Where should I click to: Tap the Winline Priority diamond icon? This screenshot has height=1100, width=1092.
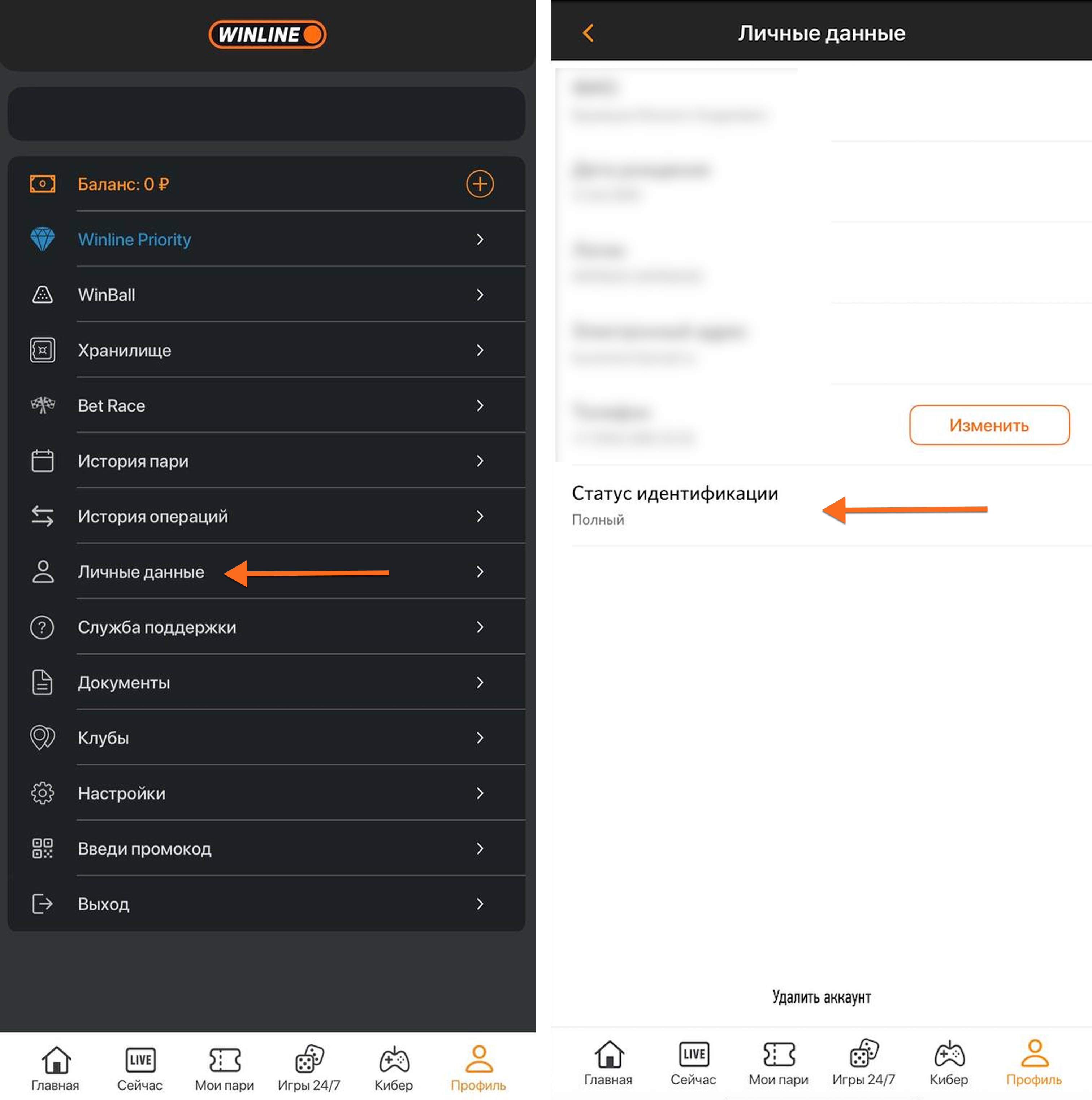click(x=43, y=239)
